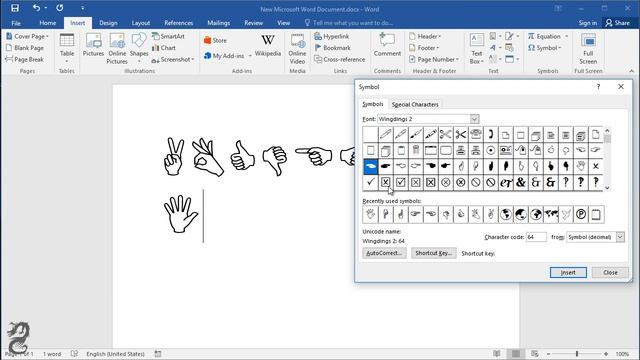The width and height of the screenshot is (640, 360).
Task: Open the Office Store add-ins
Action: point(215,40)
